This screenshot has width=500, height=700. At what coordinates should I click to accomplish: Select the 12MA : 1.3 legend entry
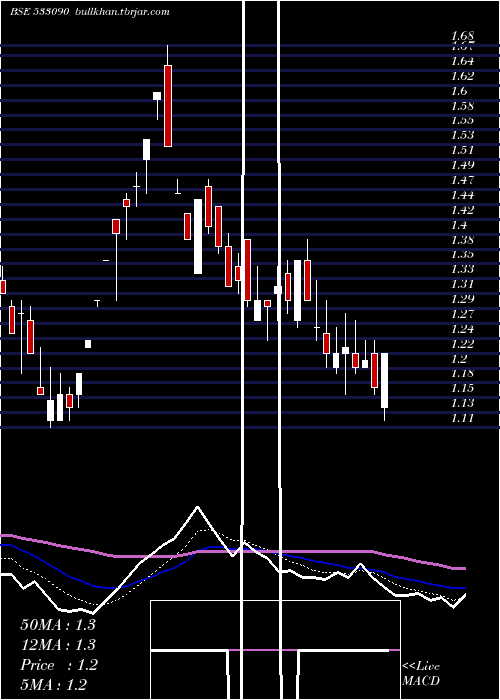click(58, 645)
